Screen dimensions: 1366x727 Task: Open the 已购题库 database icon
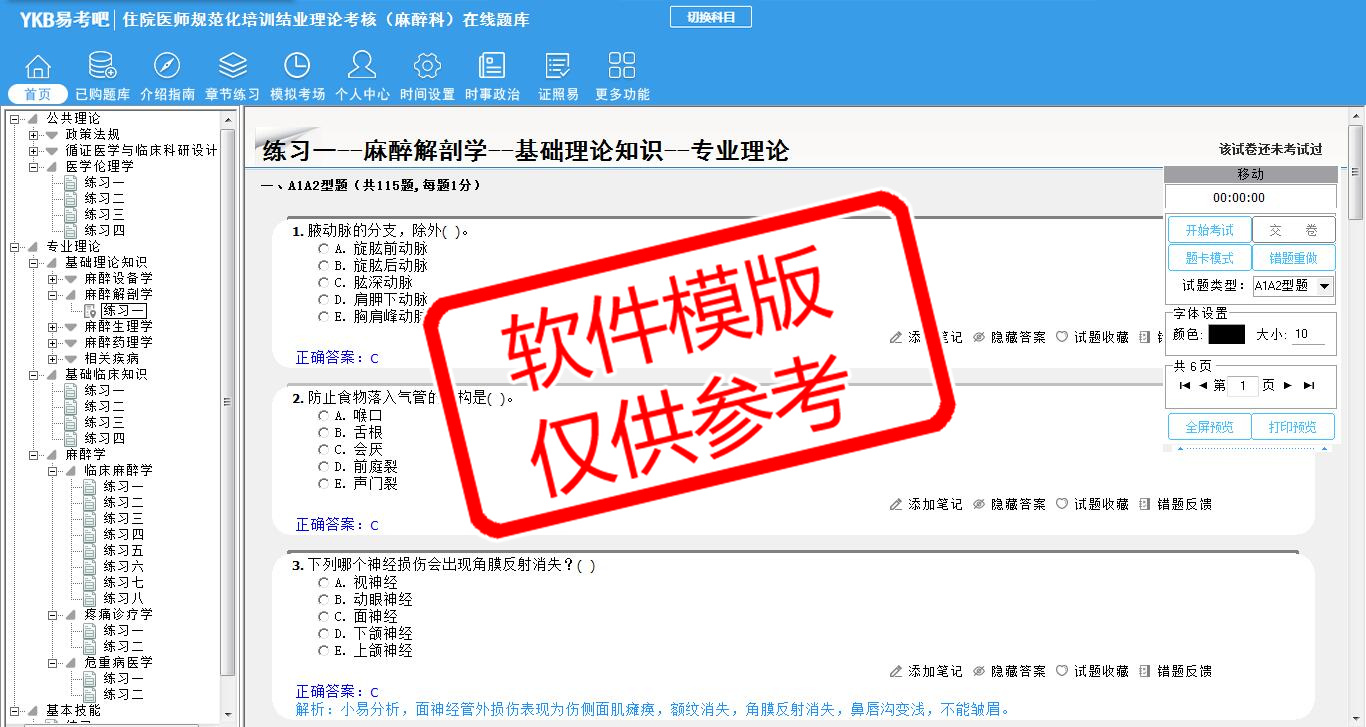click(102, 67)
